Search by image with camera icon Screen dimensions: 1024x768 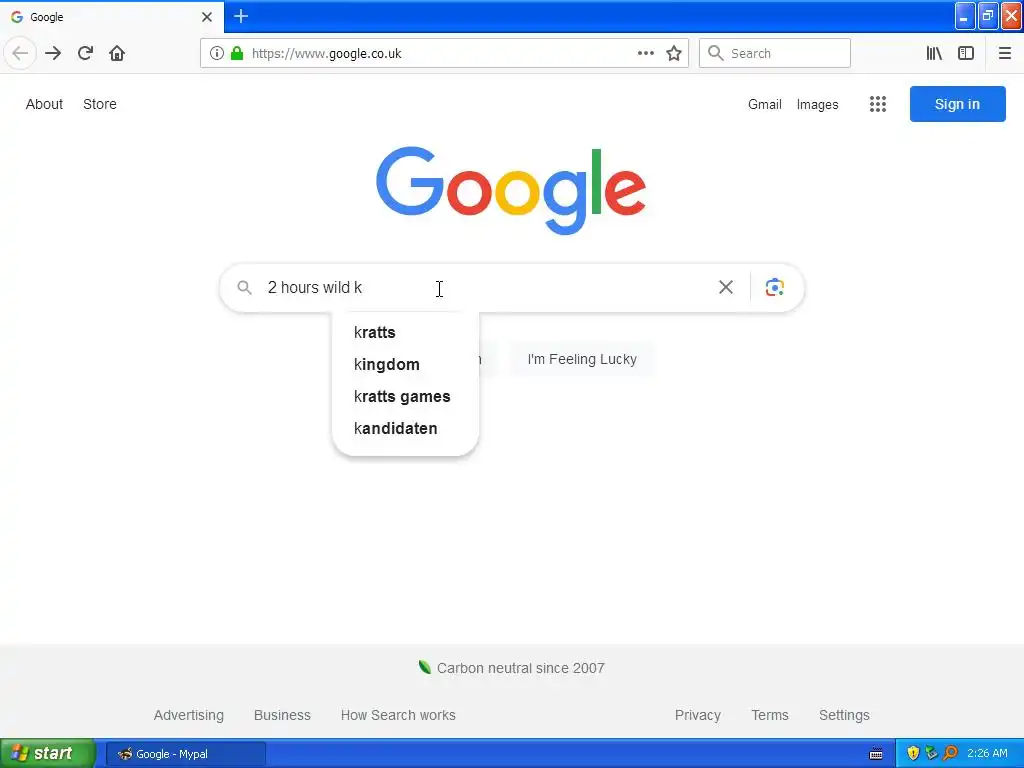[775, 287]
